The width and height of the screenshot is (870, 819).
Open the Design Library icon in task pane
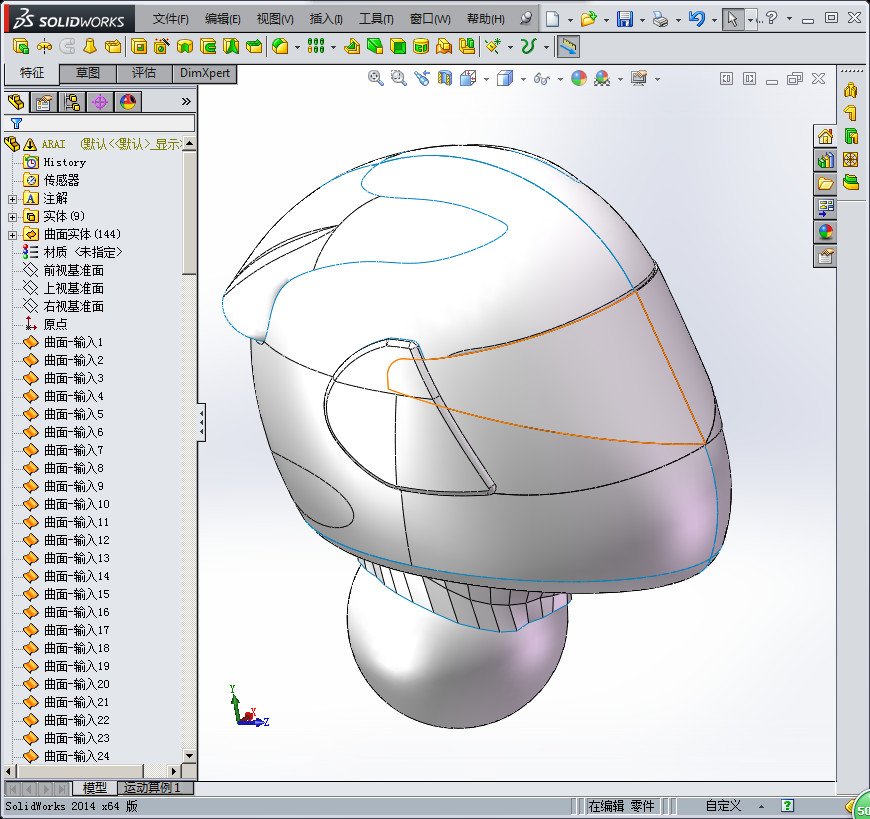825,160
